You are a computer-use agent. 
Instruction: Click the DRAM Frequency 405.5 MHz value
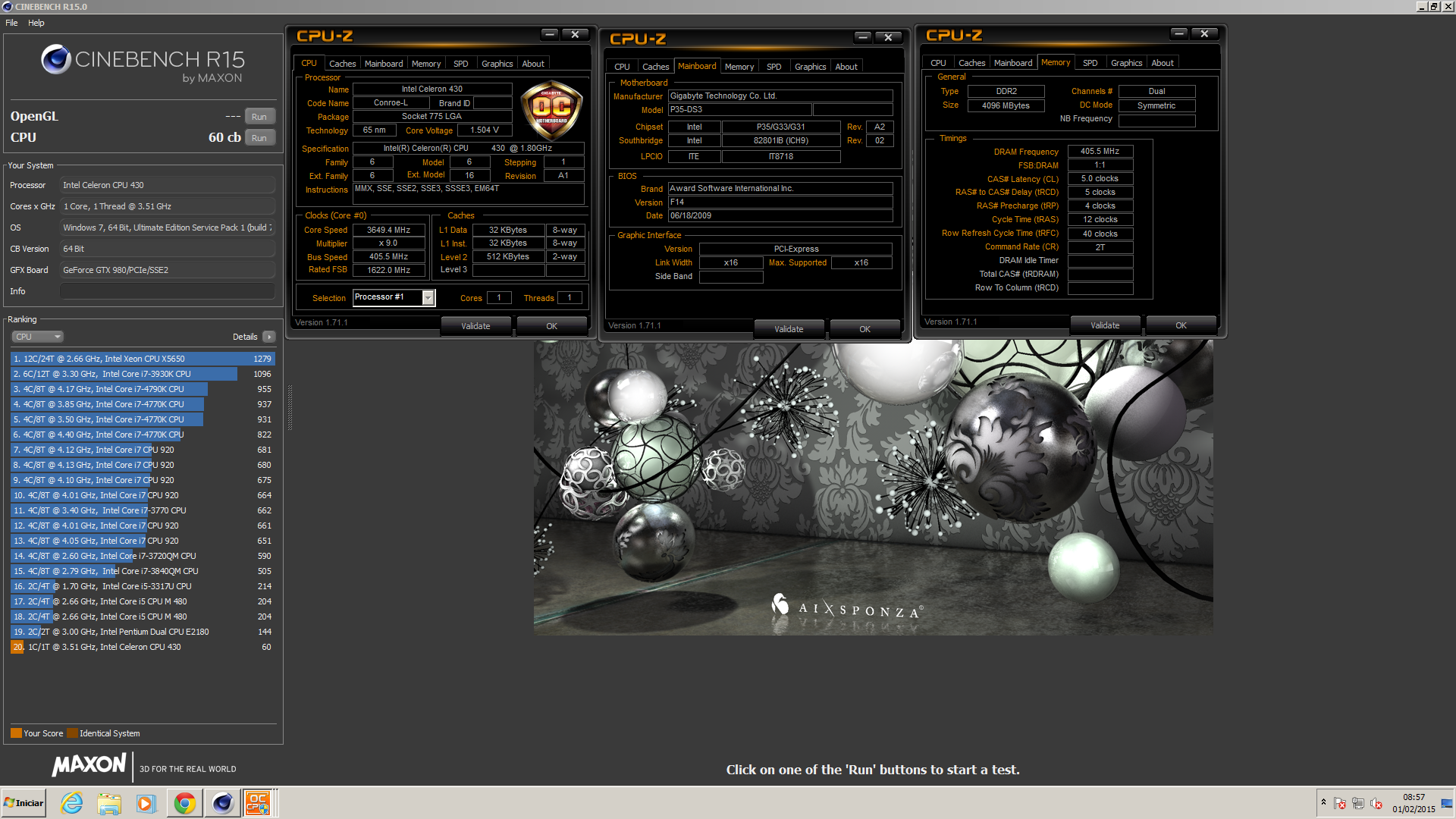pos(1100,151)
